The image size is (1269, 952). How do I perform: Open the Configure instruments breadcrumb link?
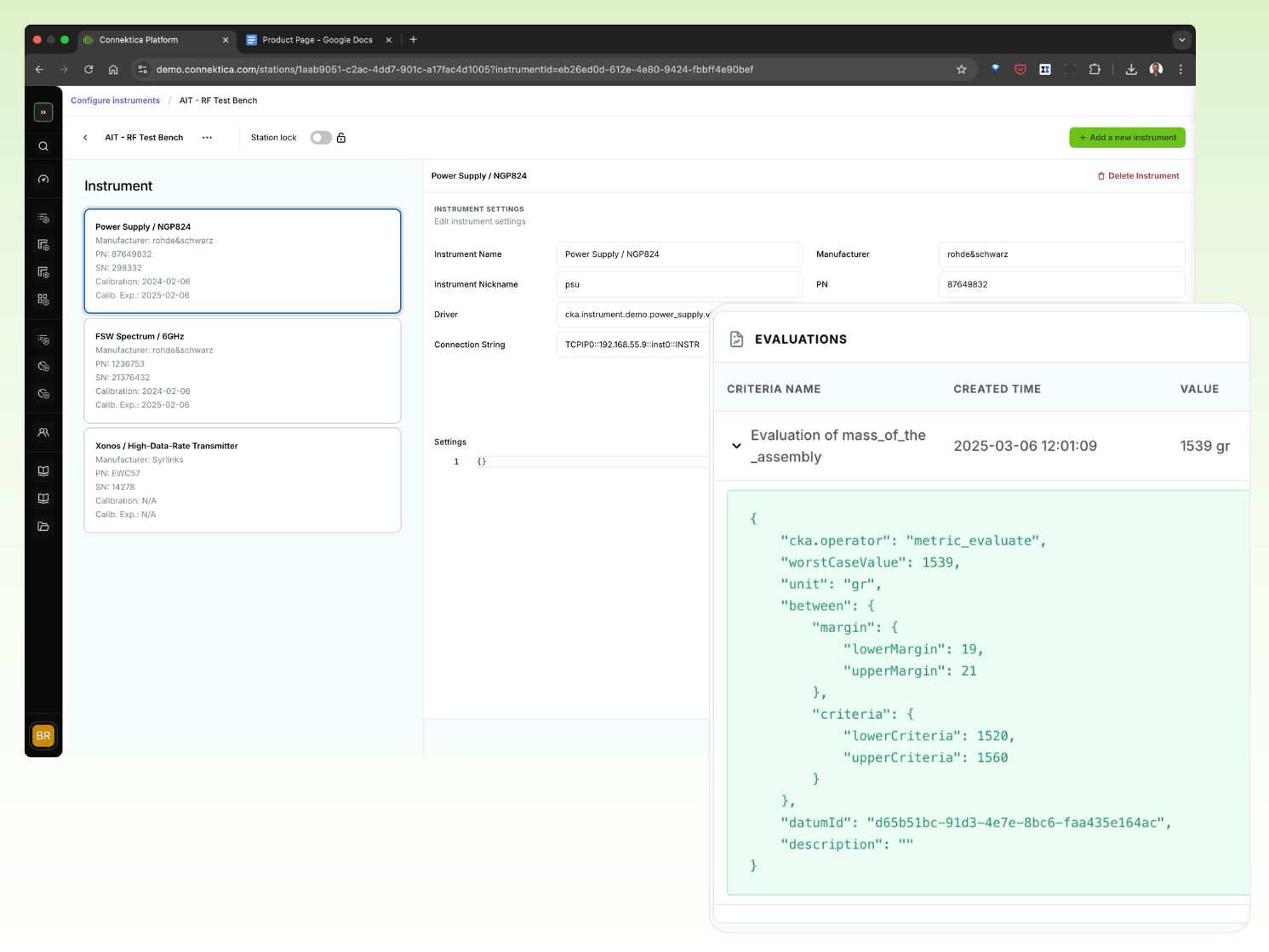(114, 100)
